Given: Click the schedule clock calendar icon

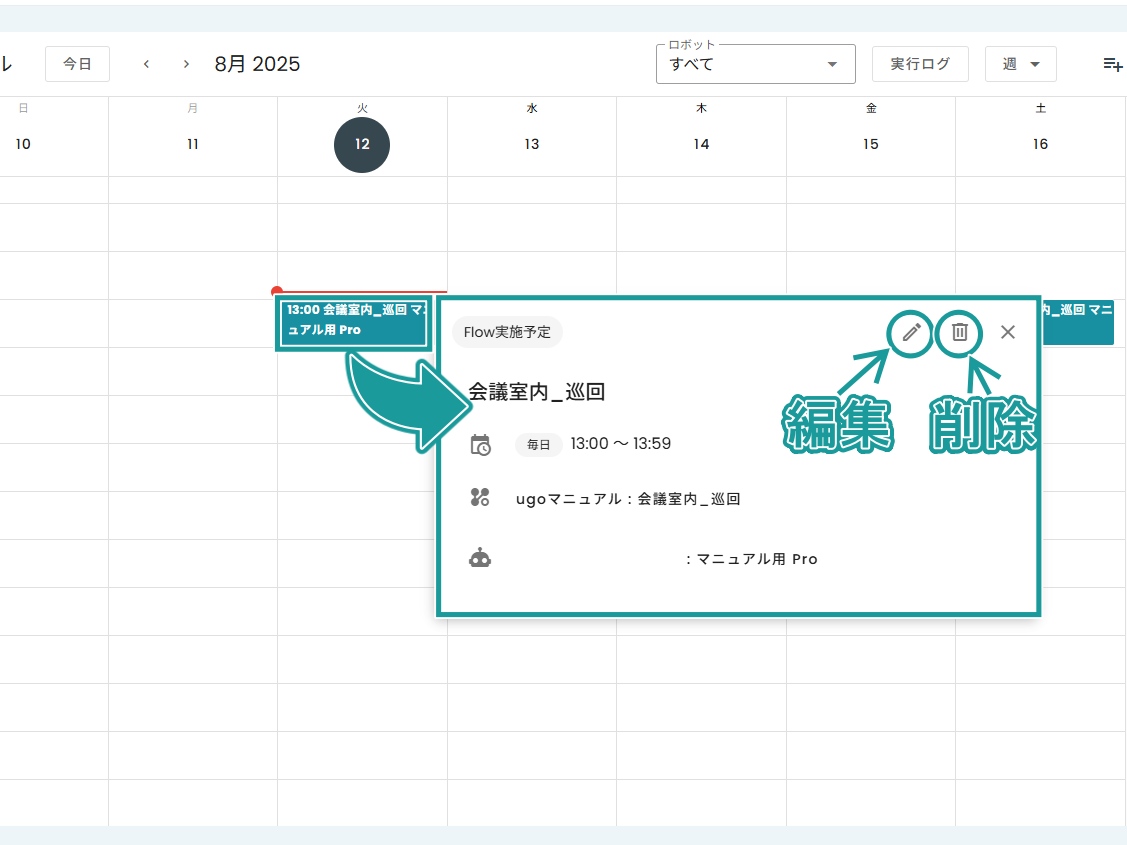Looking at the screenshot, I should coord(480,445).
